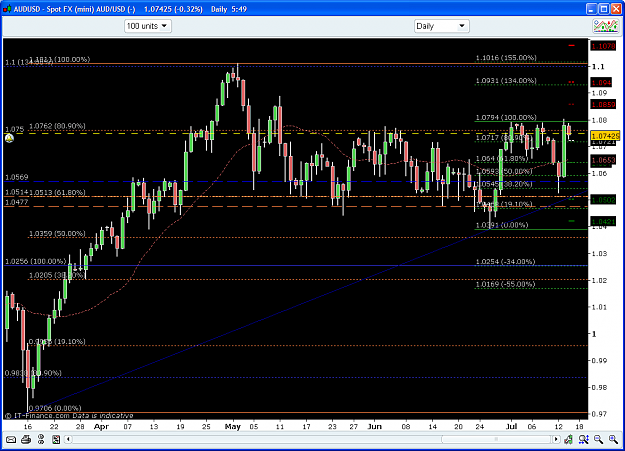Click the green and red chart tool icon
This screenshot has height=451, width=625.
click(569, 439)
